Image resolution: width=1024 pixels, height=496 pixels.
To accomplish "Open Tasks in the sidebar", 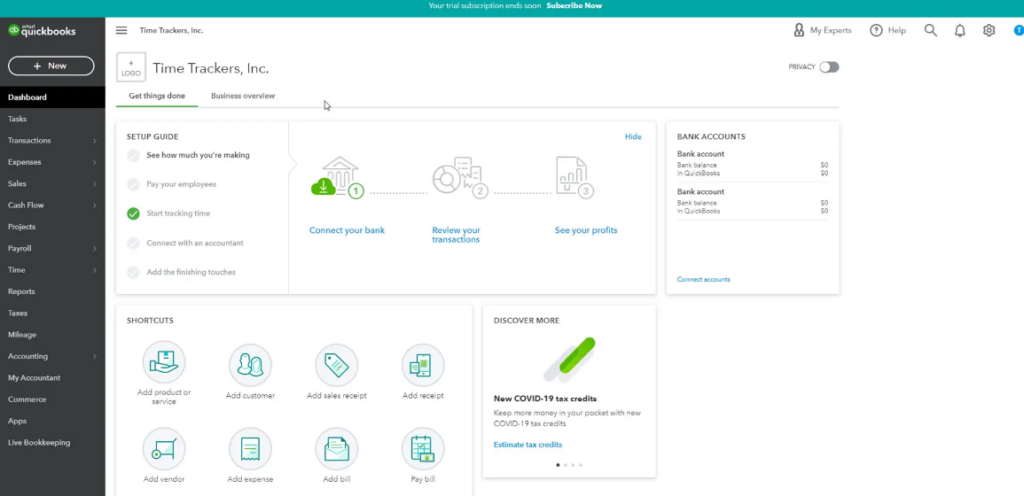I will pos(52,119).
